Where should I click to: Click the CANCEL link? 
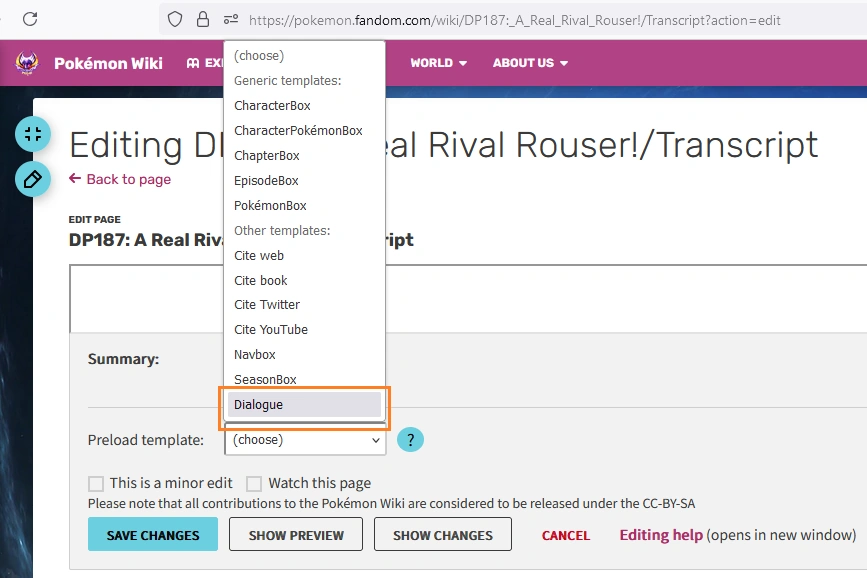pyautogui.click(x=566, y=535)
